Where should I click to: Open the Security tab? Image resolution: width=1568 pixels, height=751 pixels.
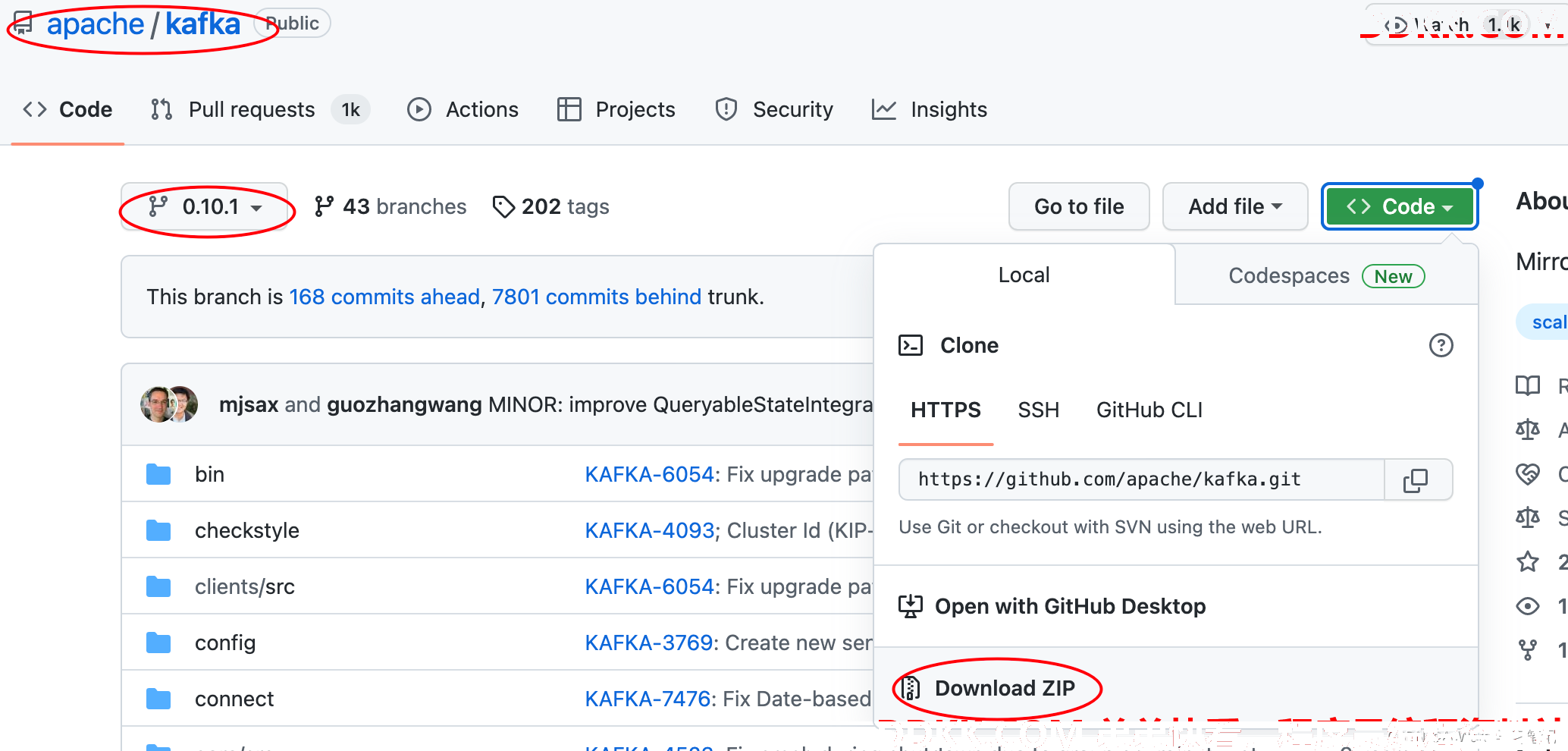point(773,109)
